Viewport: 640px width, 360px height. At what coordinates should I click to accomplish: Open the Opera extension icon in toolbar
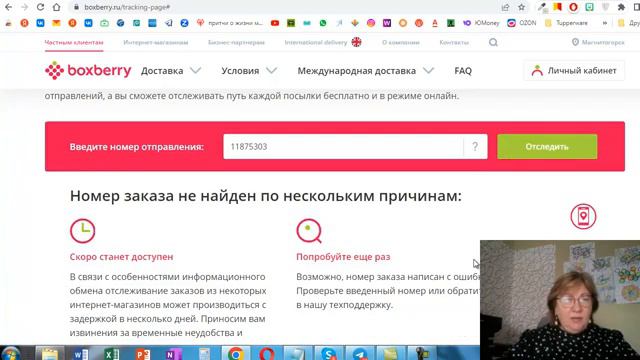[573, 7]
